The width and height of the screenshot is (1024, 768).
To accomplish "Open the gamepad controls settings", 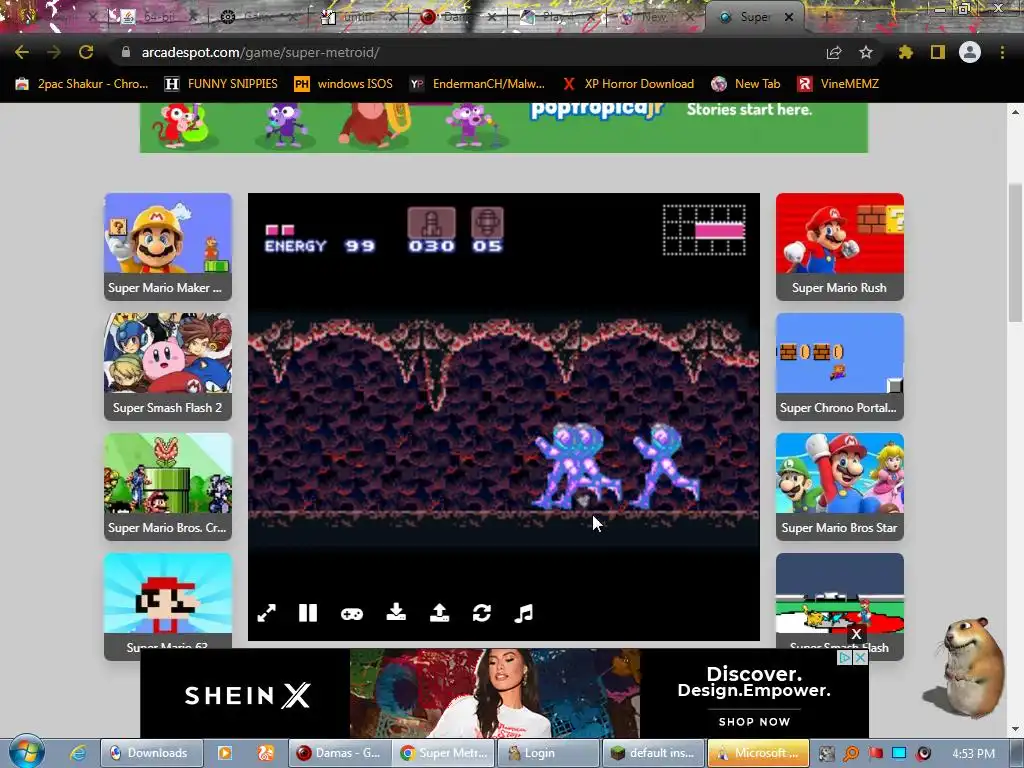I will pos(352,614).
